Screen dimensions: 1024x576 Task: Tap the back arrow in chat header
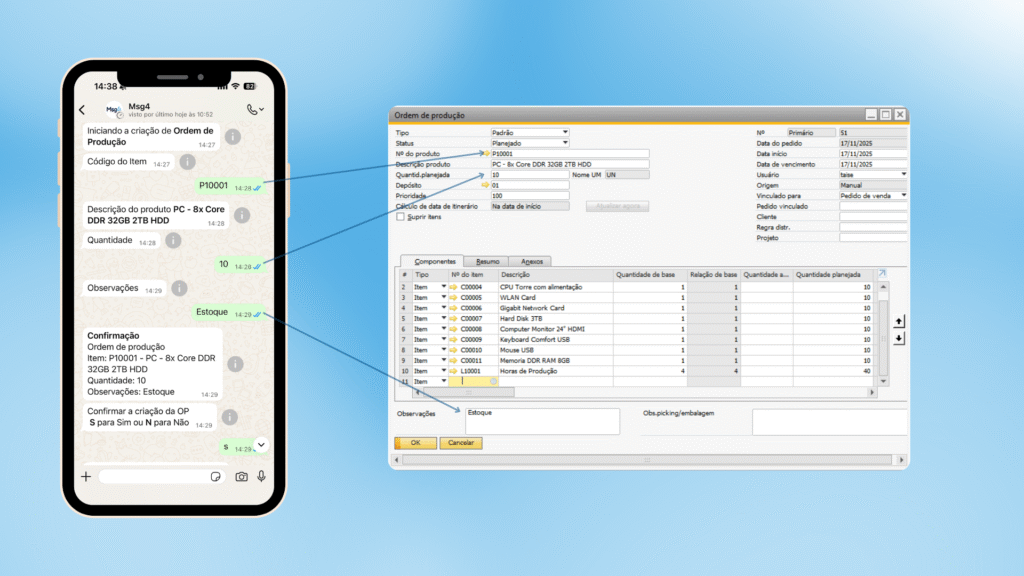82,110
